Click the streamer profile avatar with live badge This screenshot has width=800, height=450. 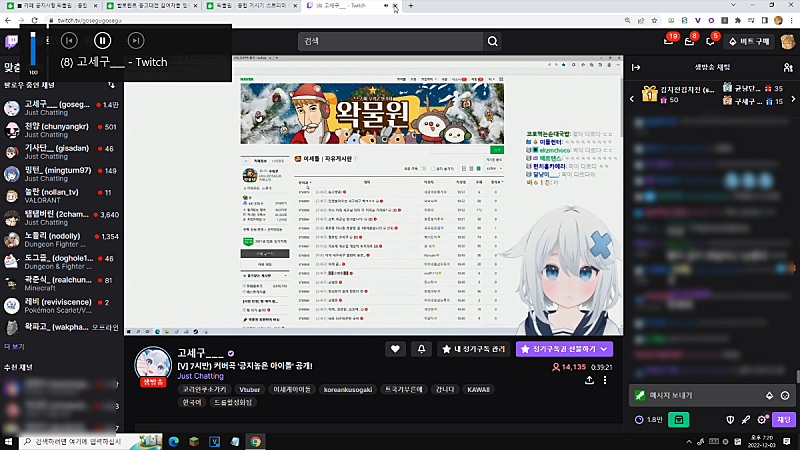[153, 366]
